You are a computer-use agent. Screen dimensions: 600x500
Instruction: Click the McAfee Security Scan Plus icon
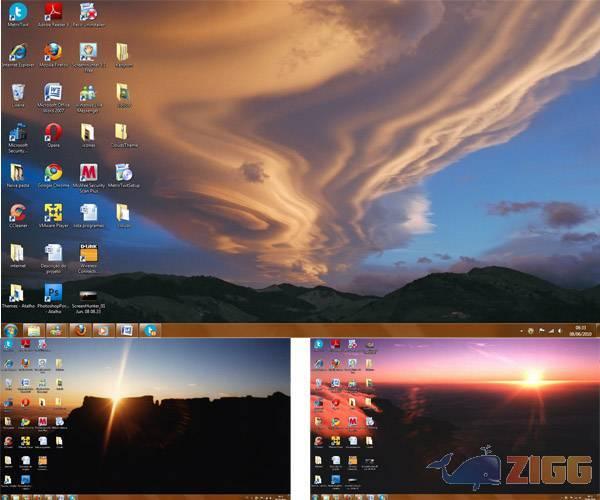point(88,172)
